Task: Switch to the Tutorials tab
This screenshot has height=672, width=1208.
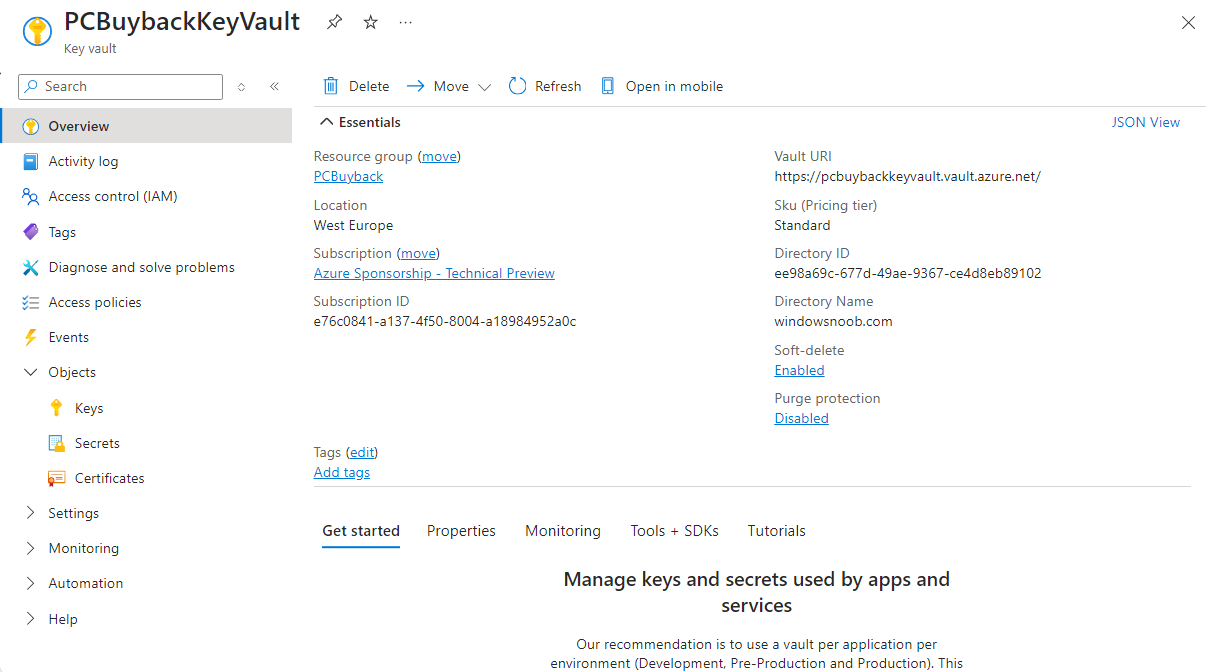Action: pos(777,531)
